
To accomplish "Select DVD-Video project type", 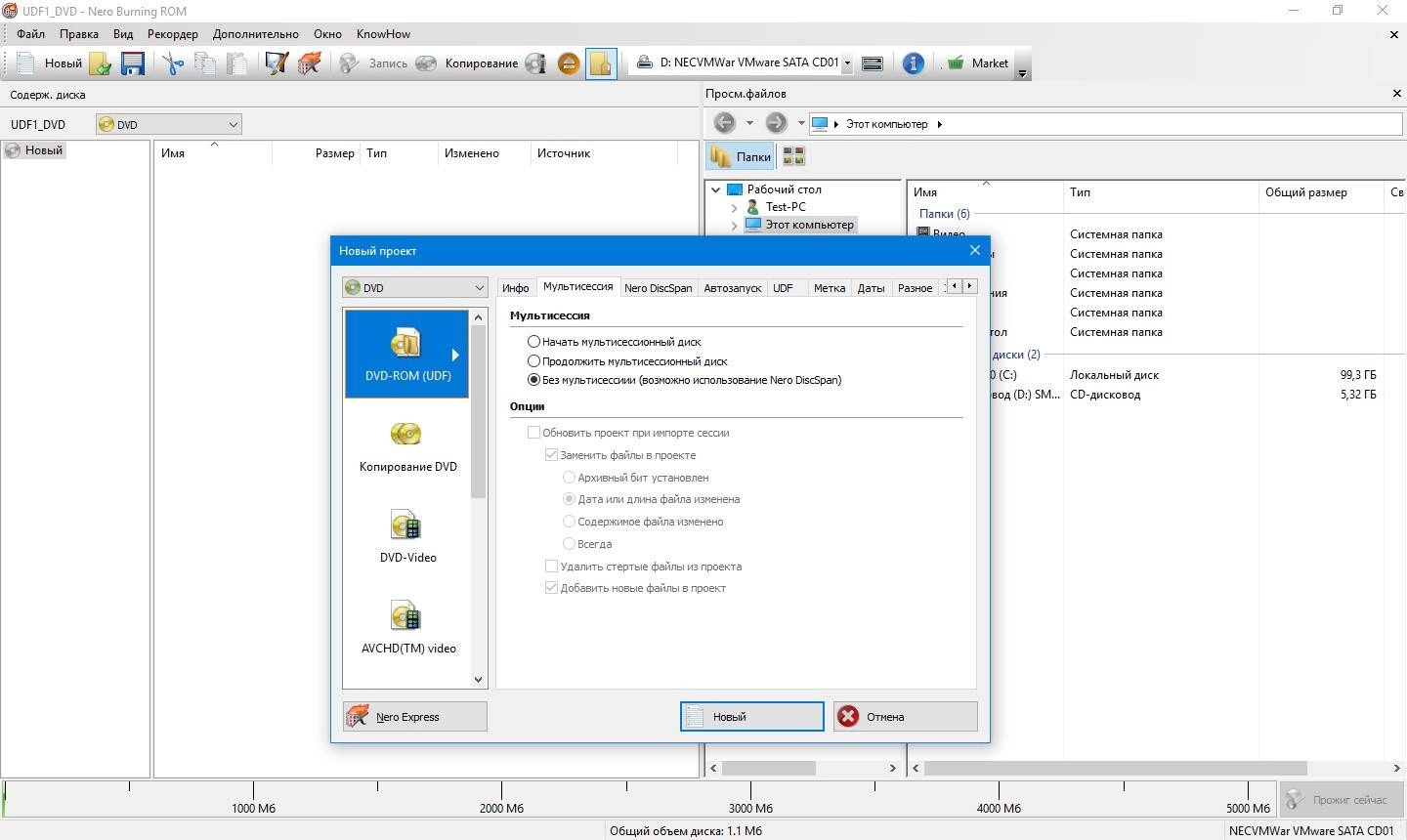I will [406, 536].
